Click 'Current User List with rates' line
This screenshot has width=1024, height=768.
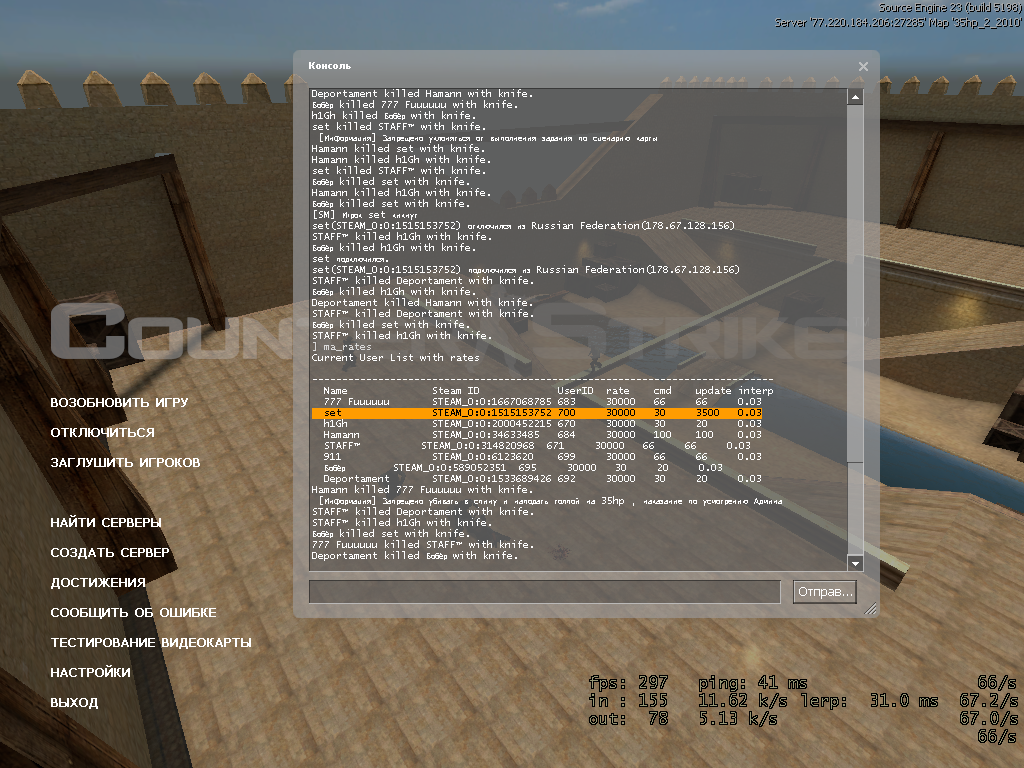tap(395, 358)
